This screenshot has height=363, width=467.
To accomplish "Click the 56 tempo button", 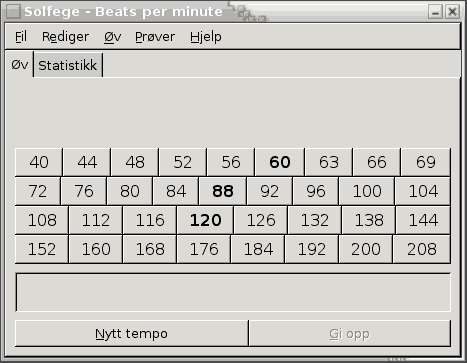I will point(231,162).
